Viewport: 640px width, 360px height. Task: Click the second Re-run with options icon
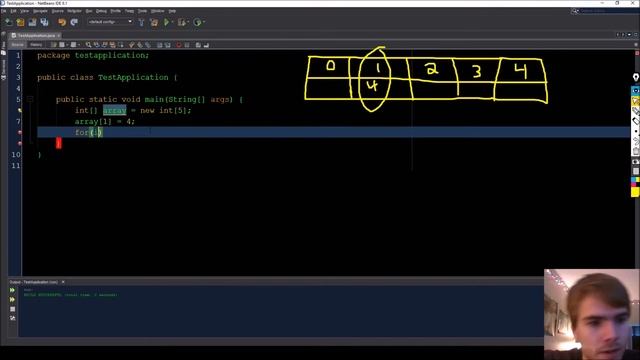coord(12,300)
